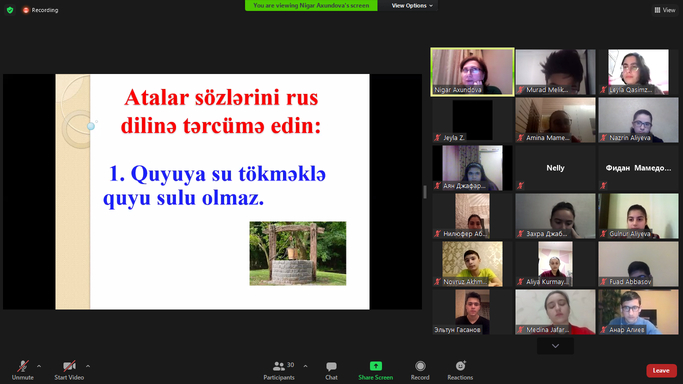
Task: Click the green encryption shield icon
Action: [10, 10]
